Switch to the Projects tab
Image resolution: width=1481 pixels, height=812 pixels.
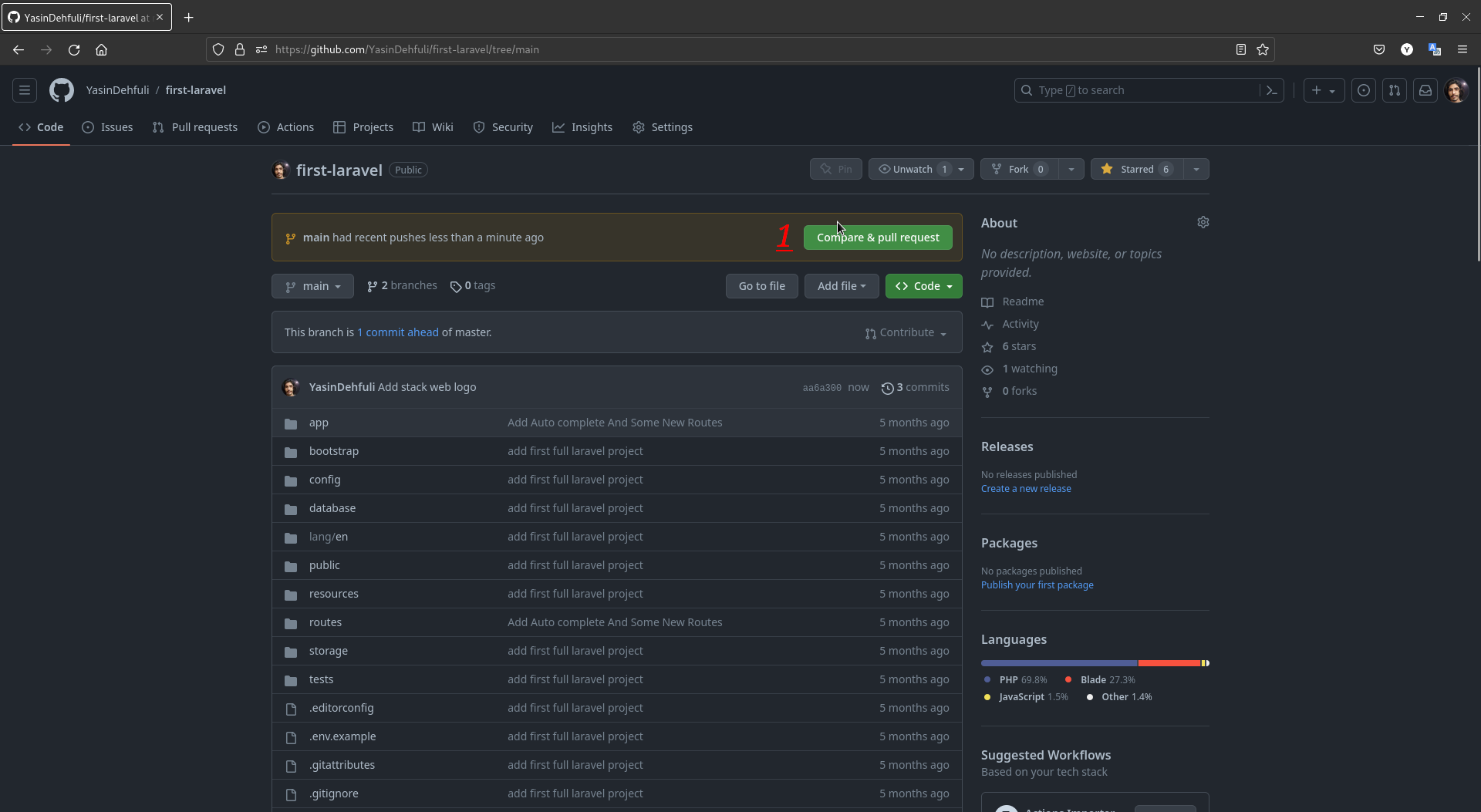[363, 127]
